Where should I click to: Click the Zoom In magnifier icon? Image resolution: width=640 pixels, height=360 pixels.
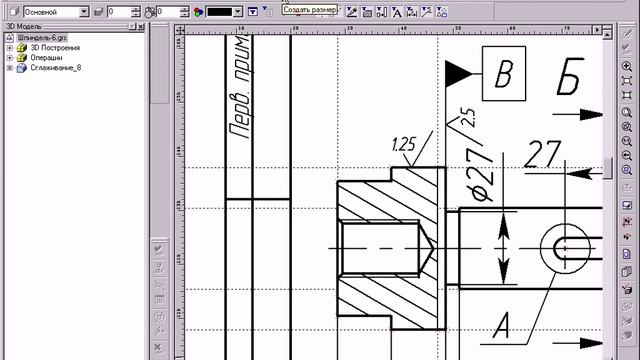[627, 66]
